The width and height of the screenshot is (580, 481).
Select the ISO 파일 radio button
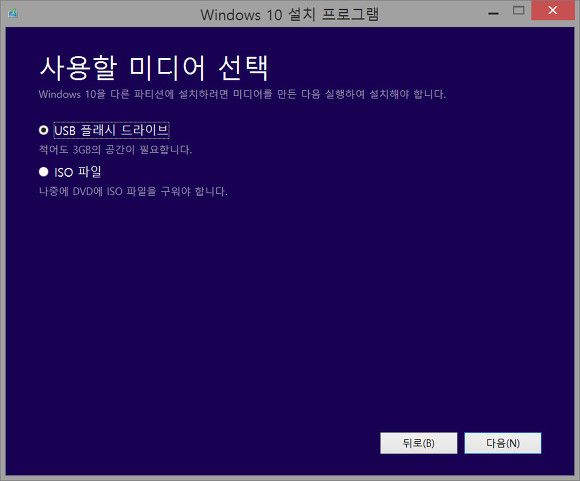44,172
